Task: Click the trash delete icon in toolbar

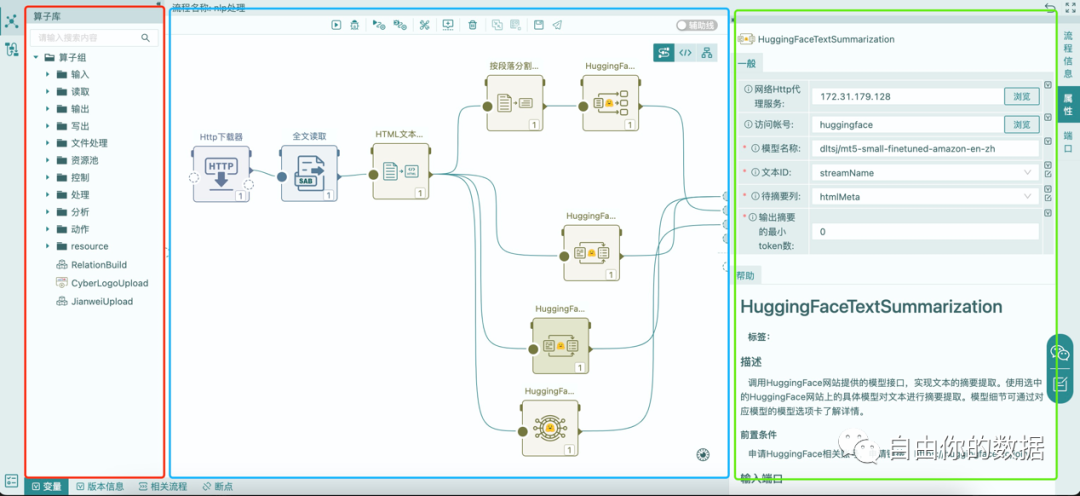Action: (x=472, y=25)
